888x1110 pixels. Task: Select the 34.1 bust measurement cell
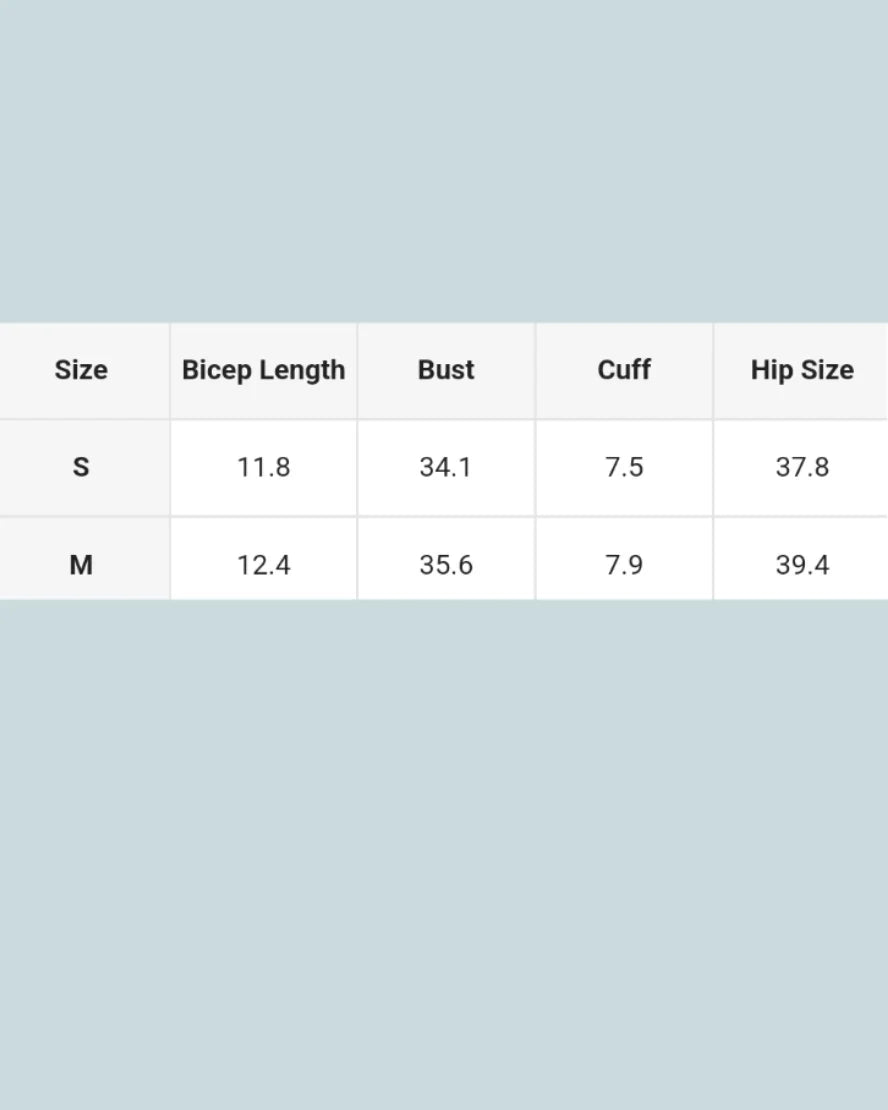tap(446, 467)
